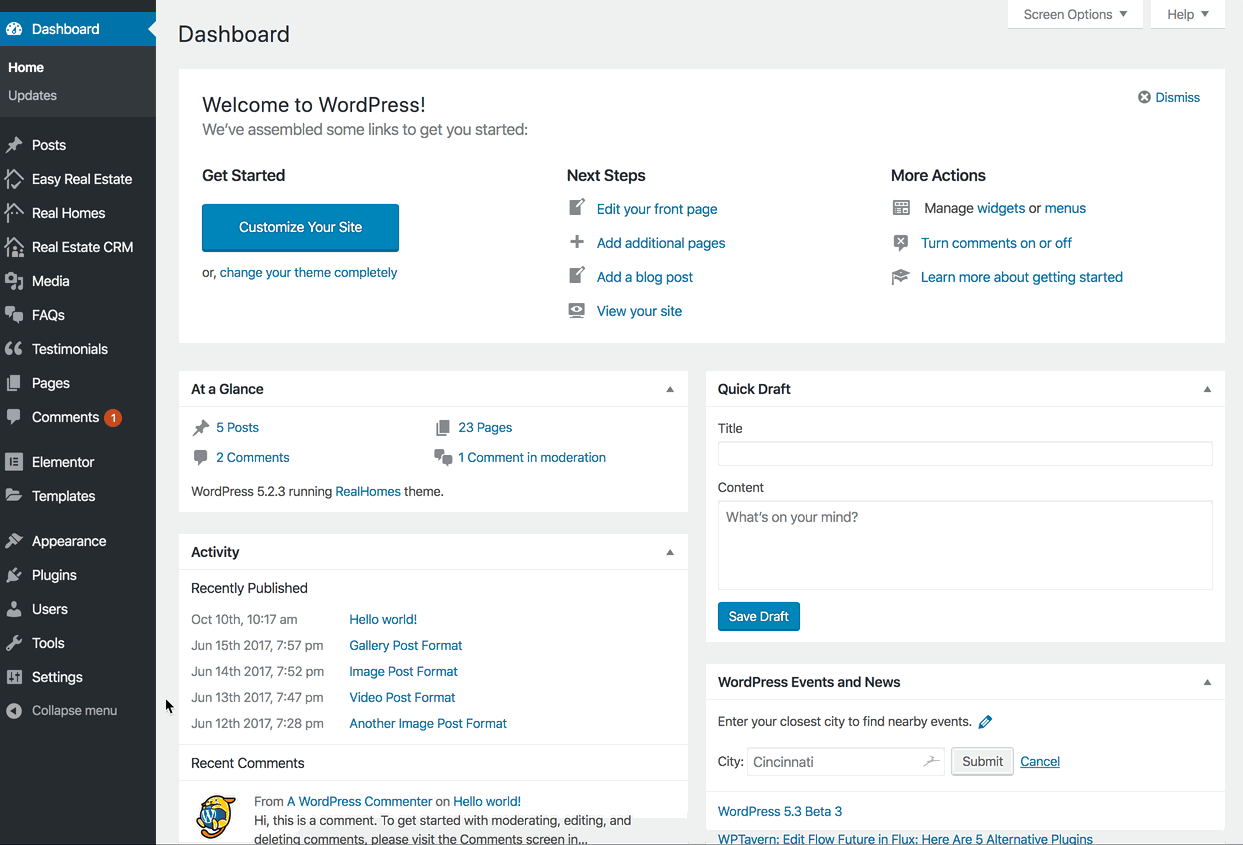
Task: Click the Settings sliders icon
Action: pos(14,677)
